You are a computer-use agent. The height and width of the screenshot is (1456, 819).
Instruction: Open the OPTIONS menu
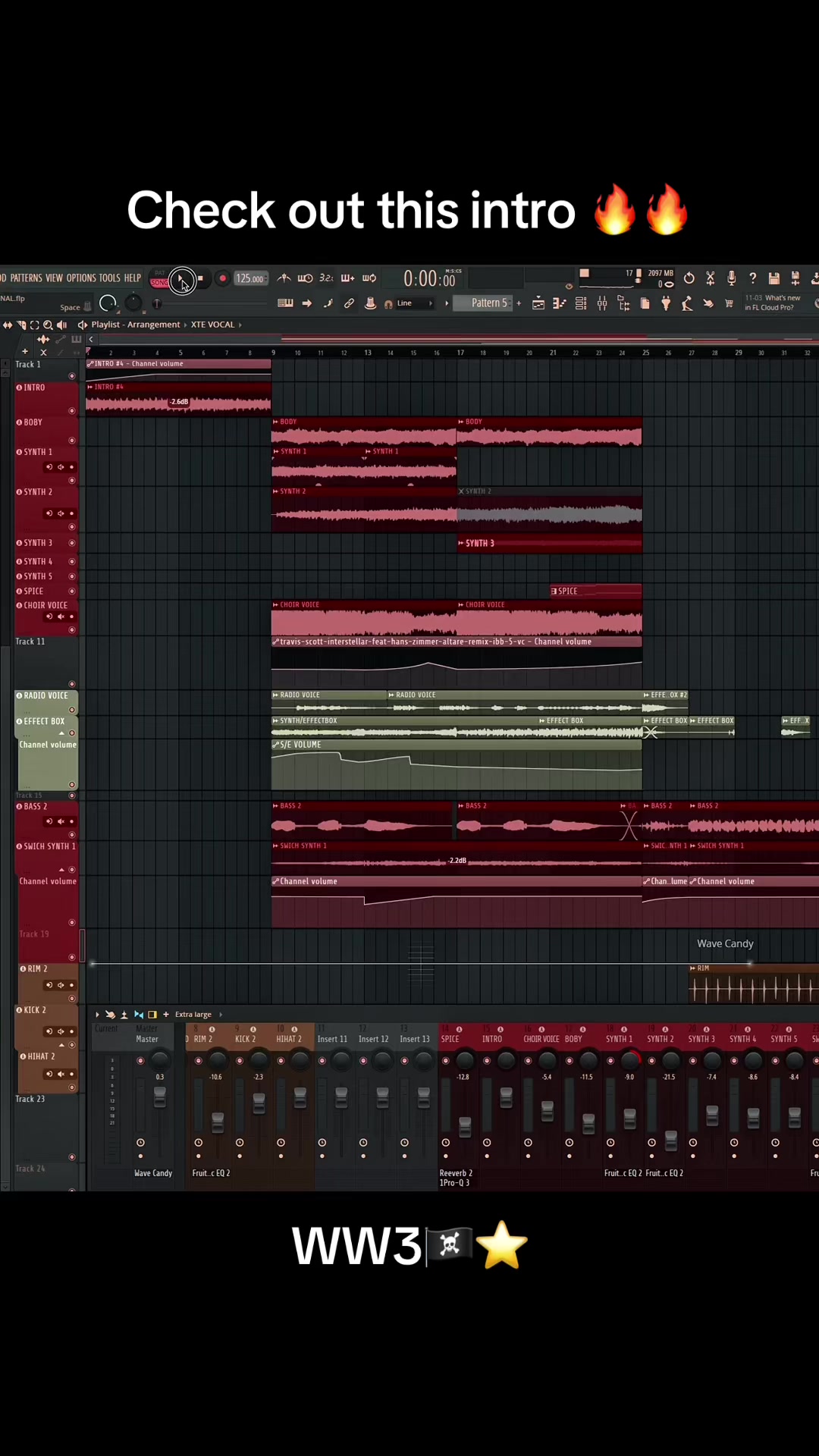(x=81, y=278)
